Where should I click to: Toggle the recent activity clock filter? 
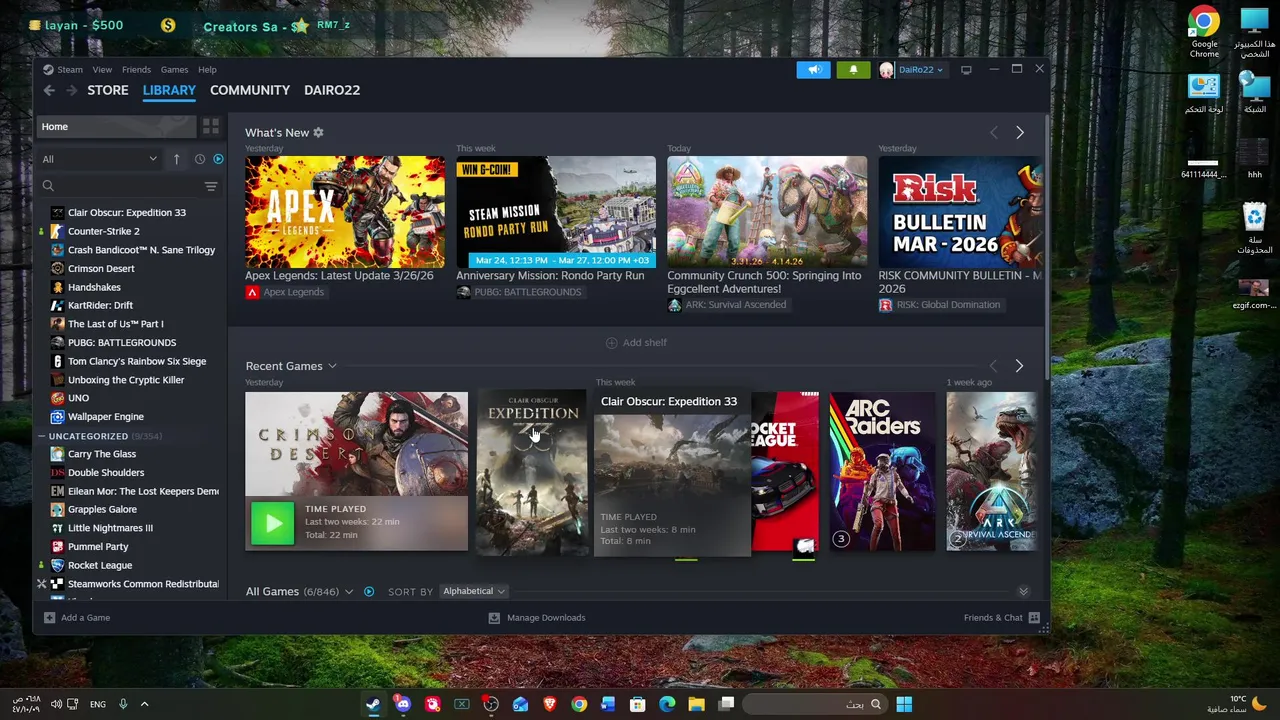(x=200, y=159)
